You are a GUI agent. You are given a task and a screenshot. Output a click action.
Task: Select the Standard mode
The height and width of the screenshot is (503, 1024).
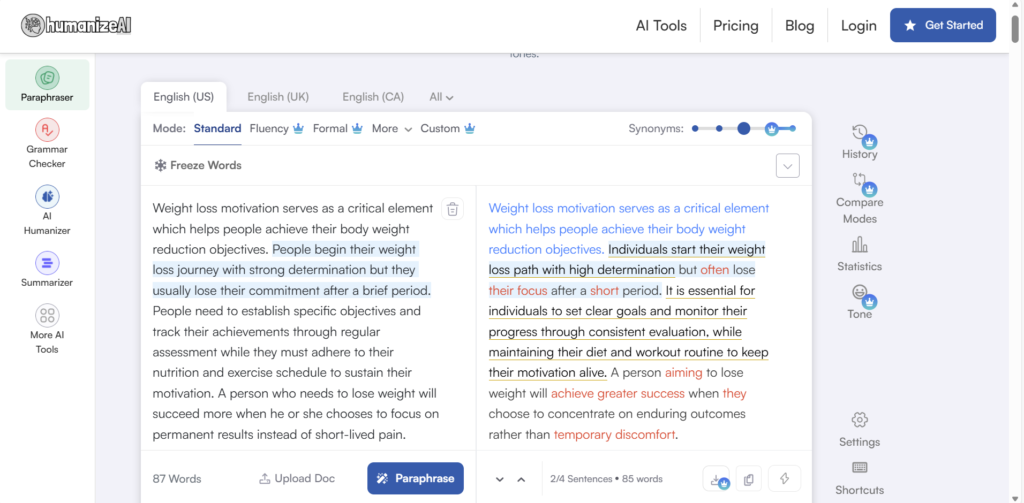pyautogui.click(x=217, y=129)
